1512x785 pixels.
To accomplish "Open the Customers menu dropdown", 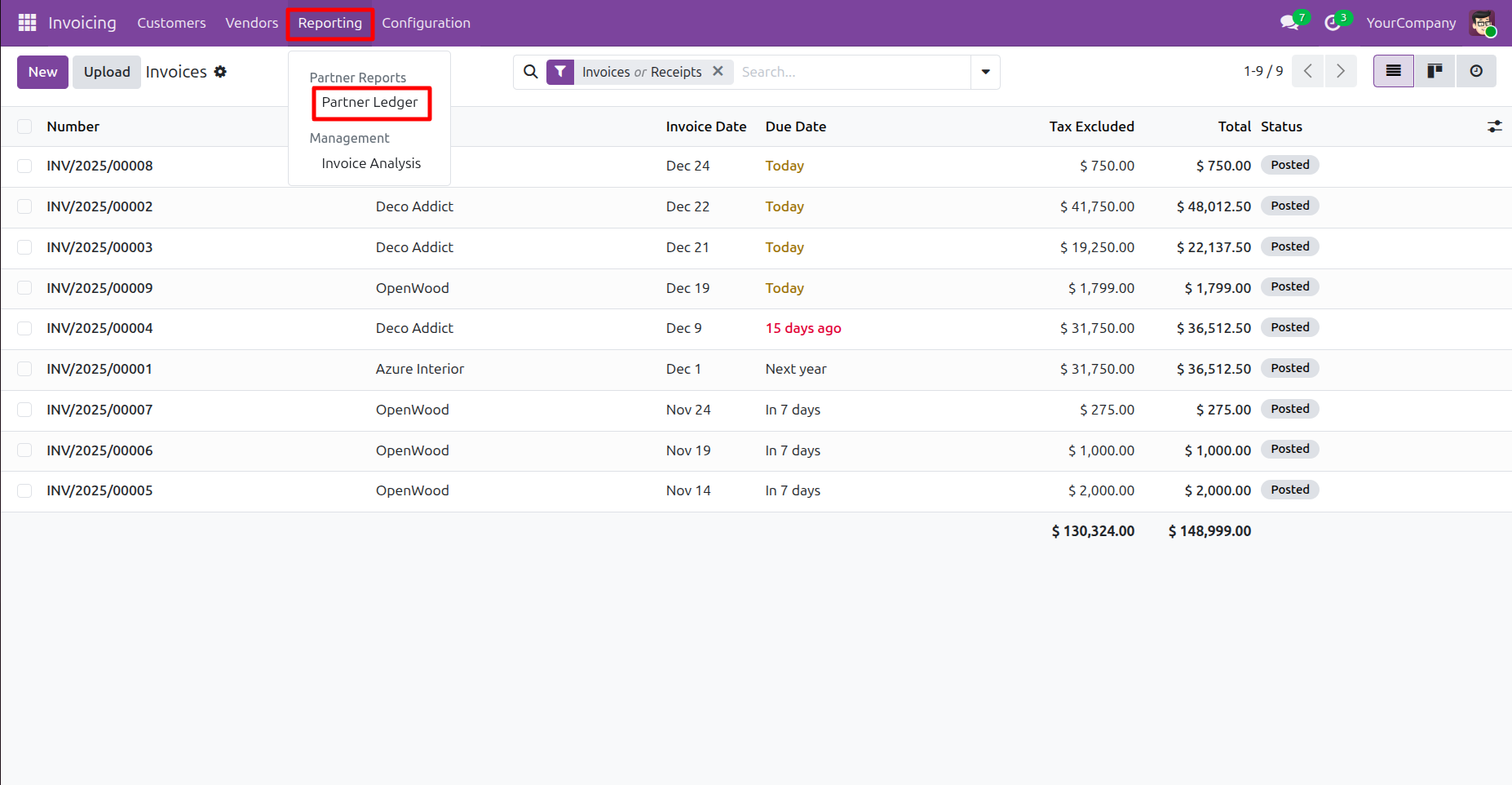I will (171, 23).
